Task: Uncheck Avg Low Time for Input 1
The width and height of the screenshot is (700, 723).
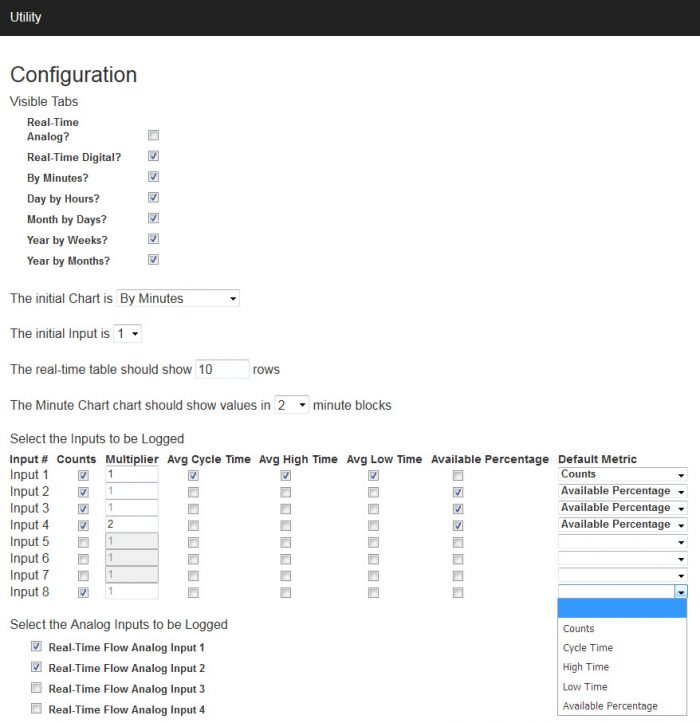Action: [373, 475]
